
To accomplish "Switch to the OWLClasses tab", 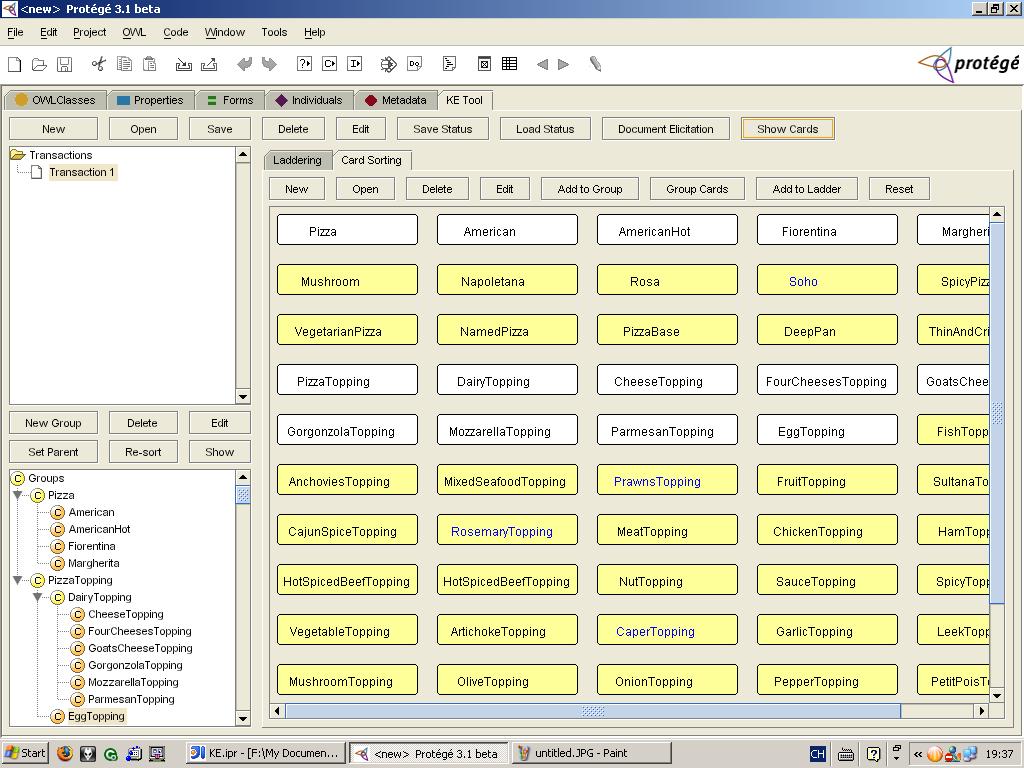I will pyautogui.click(x=56, y=100).
